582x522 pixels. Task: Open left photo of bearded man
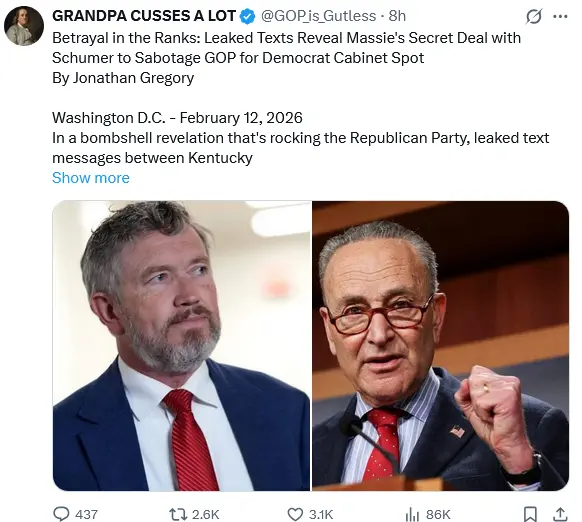[x=181, y=346]
